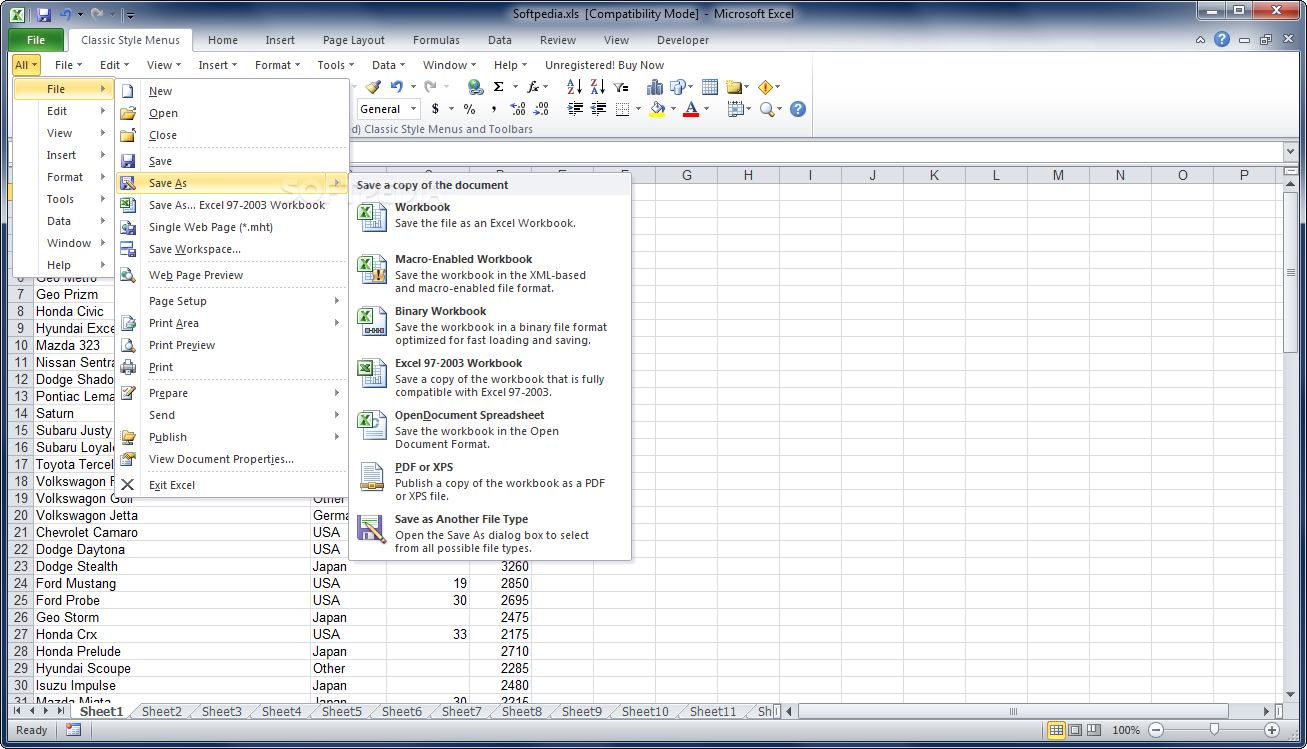Click the zoom magnifier icon in the toolbar
1307x749 pixels.
[766, 109]
